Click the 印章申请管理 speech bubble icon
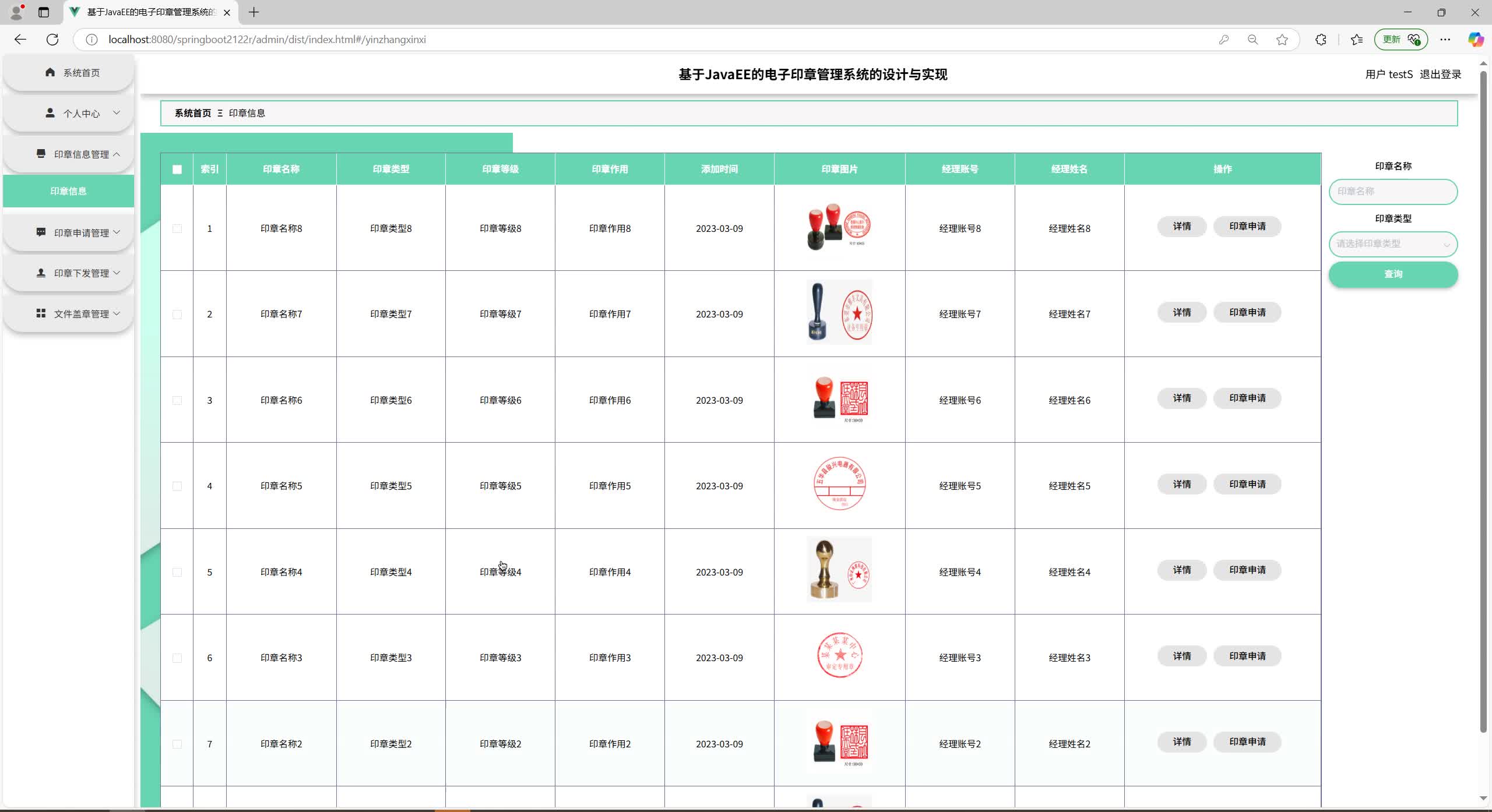Screen dimensions: 1492x812 (41, 232)
